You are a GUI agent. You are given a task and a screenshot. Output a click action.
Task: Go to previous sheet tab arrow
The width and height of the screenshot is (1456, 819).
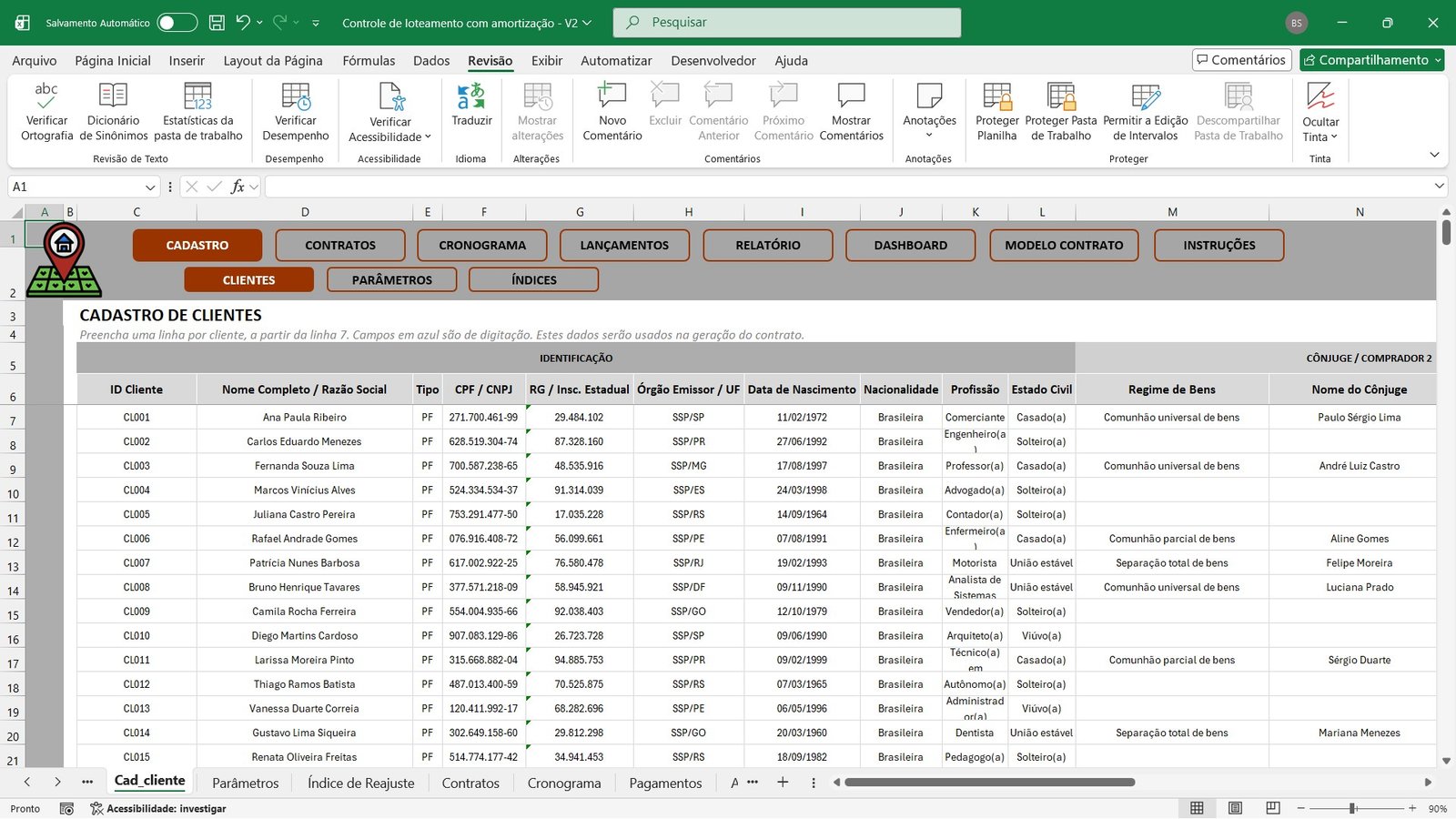pos(27,782)
